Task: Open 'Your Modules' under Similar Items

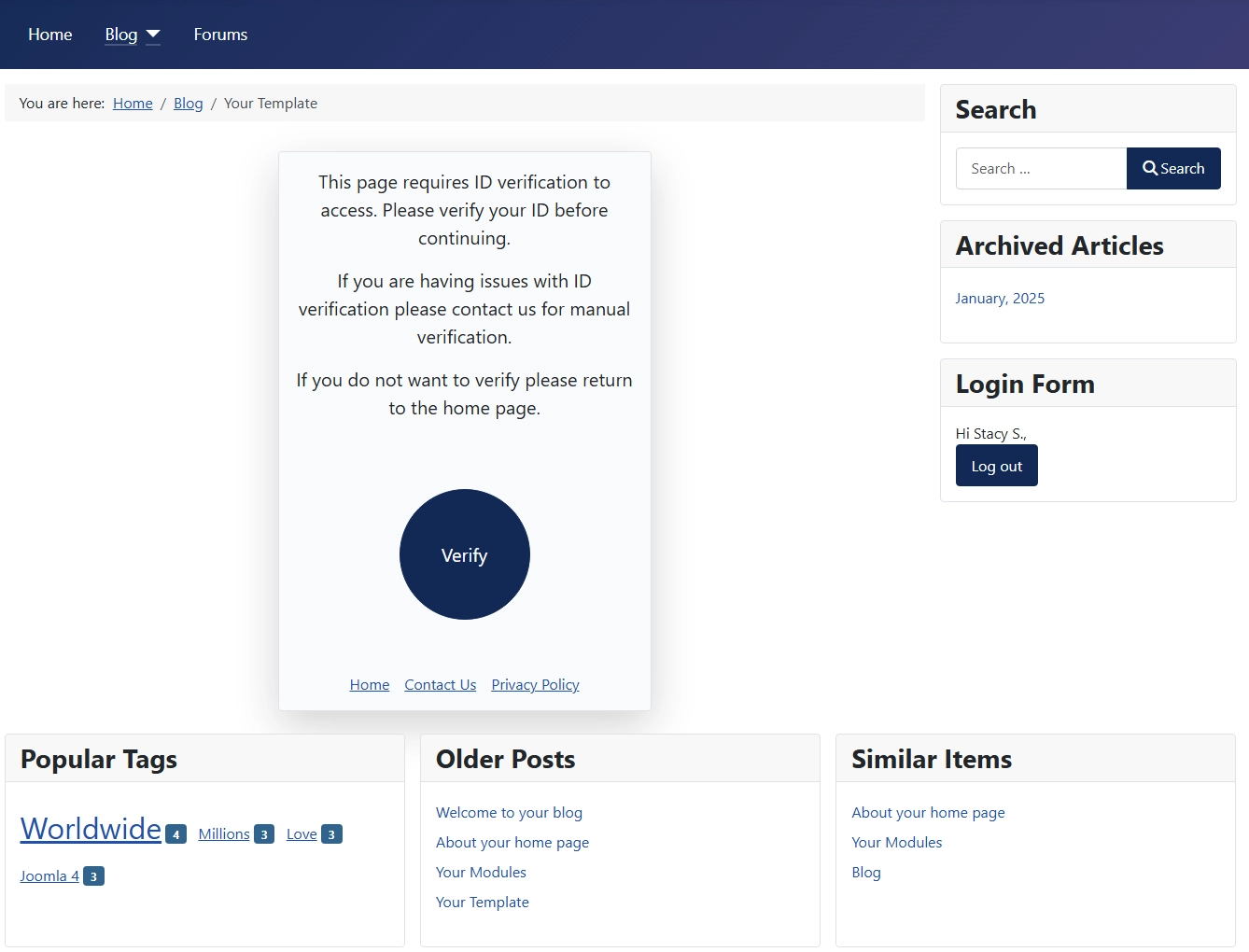Action: (x=896, y=842)
